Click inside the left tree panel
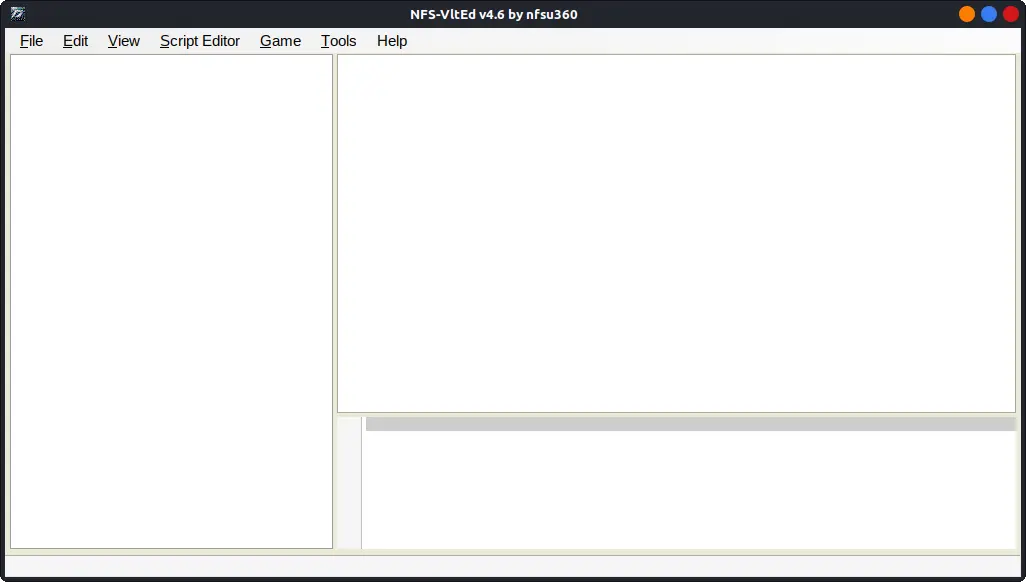The height and width of the screenshot is (582, 1026). click(x=171, y=301)
